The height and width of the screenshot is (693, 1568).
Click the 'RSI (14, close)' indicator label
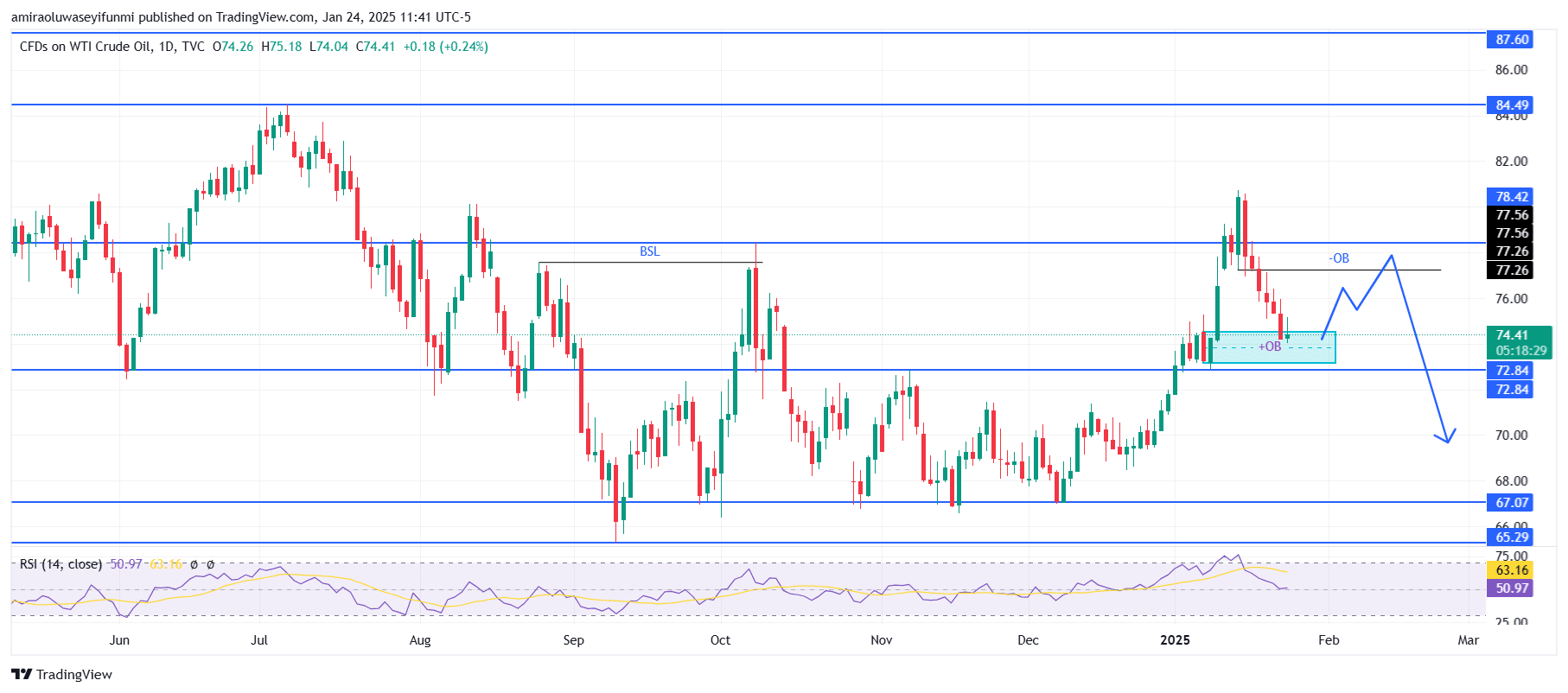click(x=61, y=564)
